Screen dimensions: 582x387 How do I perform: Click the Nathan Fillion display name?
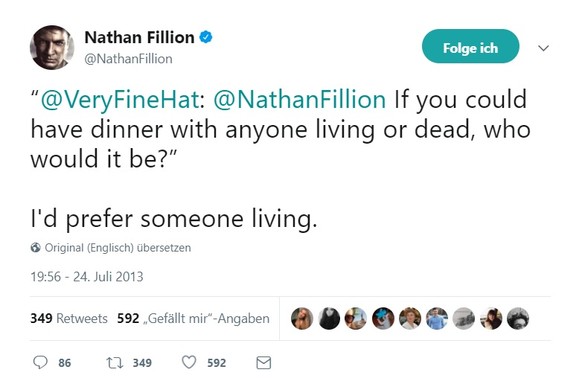[140, 37]
